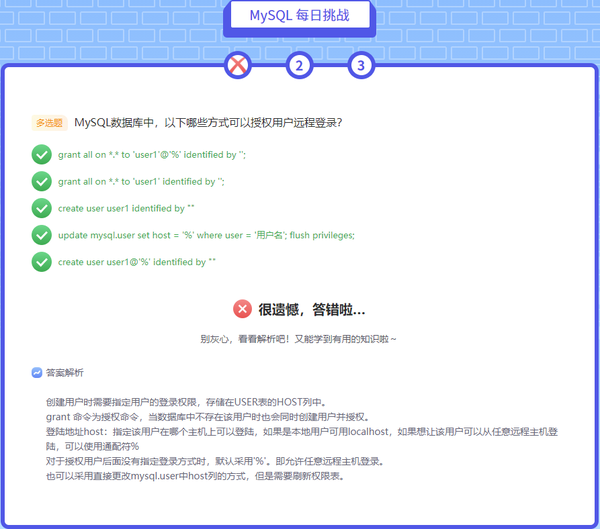Image resolution: width=600 pixels, height=529 pixels.
Task: Go to question step 3
Action: coord(361,65)
